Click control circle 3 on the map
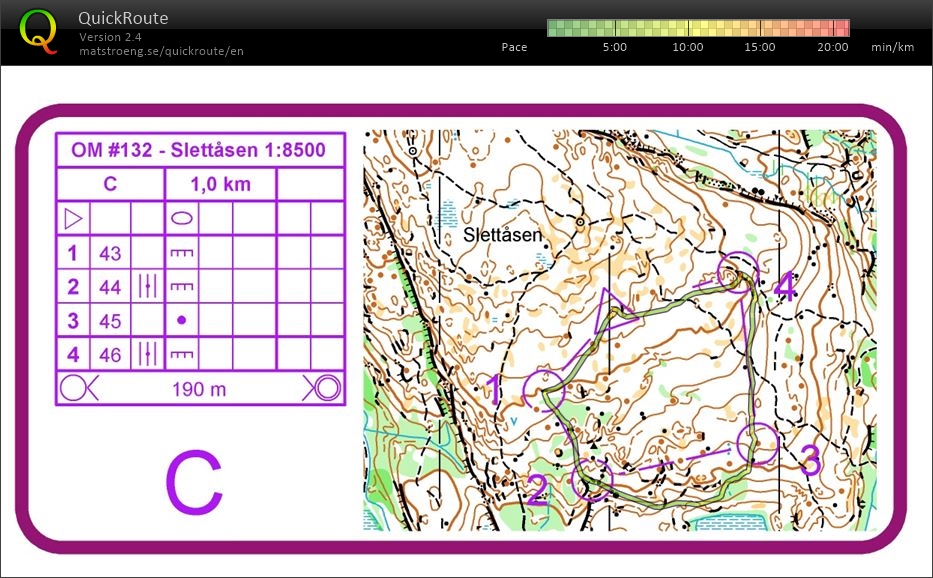 [x=757, y=443]
